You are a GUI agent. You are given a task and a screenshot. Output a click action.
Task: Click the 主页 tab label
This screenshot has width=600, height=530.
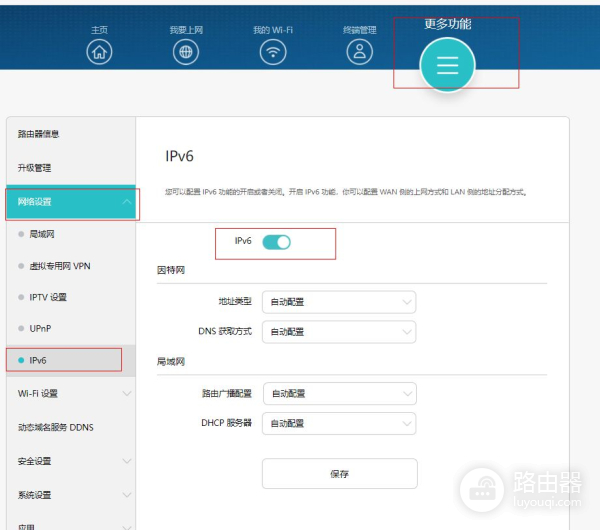[99, 30]
